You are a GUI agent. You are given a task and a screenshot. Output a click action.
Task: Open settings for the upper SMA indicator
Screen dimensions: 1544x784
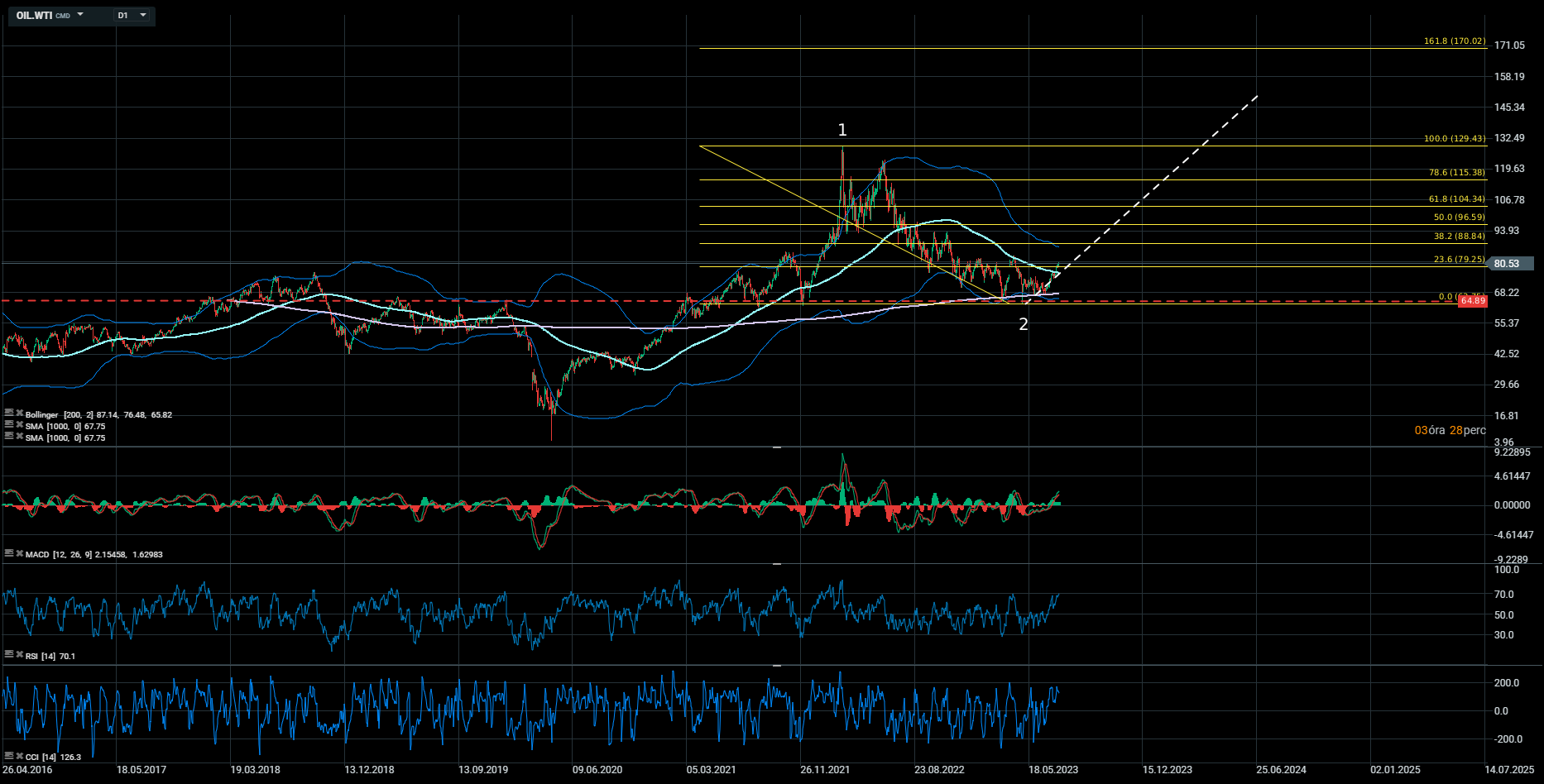pos(9,424)
